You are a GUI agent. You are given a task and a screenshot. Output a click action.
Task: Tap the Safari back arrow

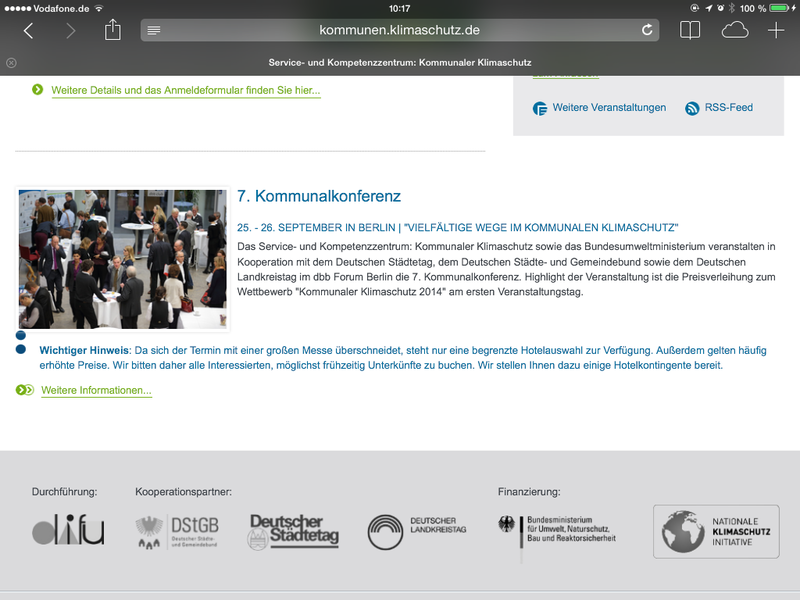[28, 31]
